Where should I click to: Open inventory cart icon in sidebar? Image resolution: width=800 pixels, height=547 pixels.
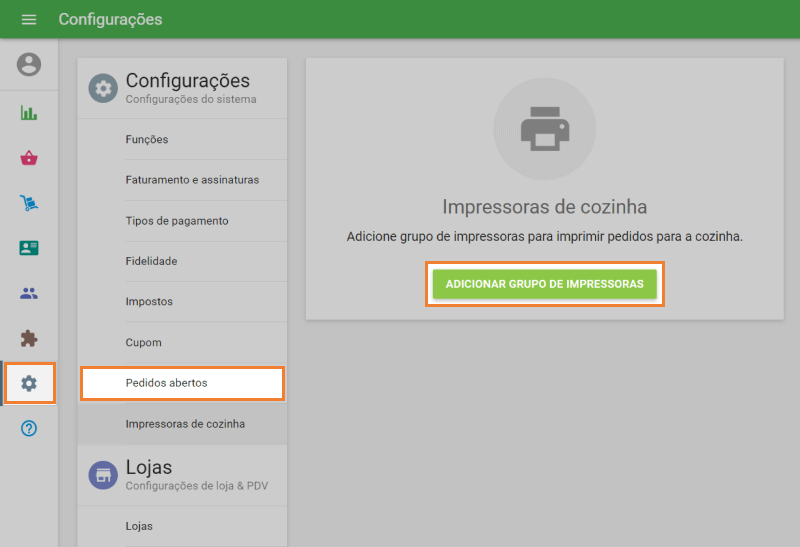[29, 203]
